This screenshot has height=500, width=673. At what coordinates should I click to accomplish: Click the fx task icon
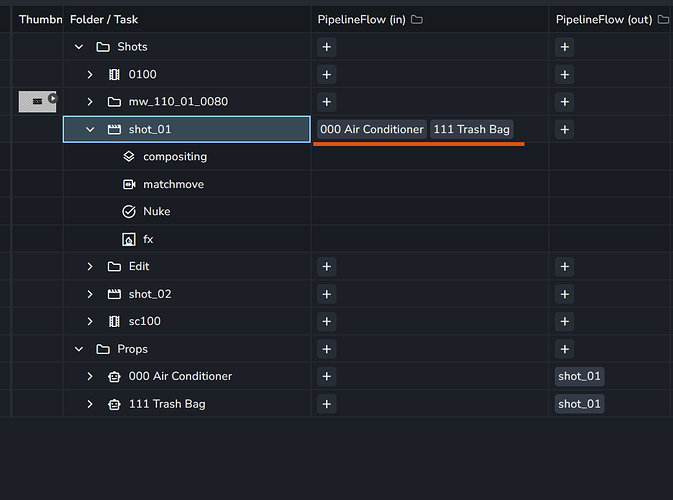128,240
